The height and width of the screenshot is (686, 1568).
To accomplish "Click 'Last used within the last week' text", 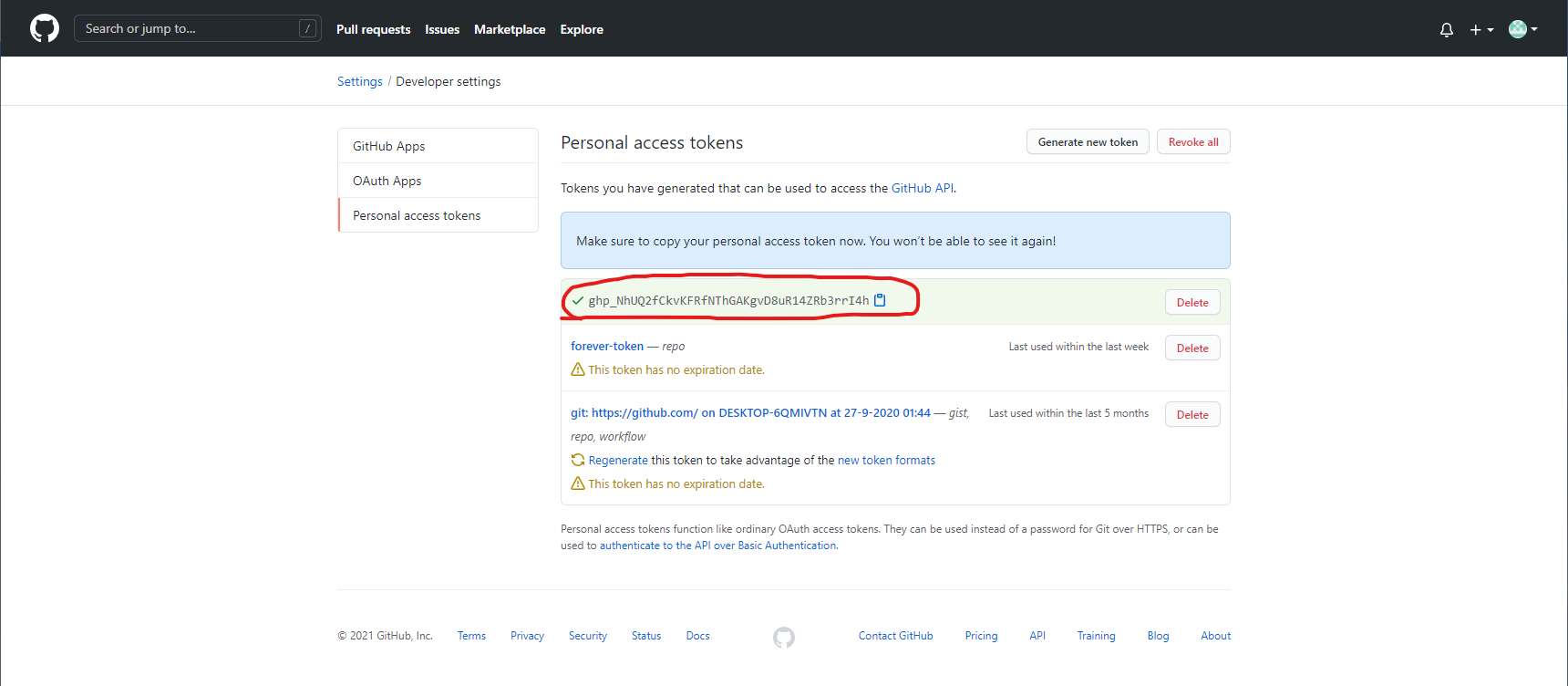I will click(x=1078, y=347).
